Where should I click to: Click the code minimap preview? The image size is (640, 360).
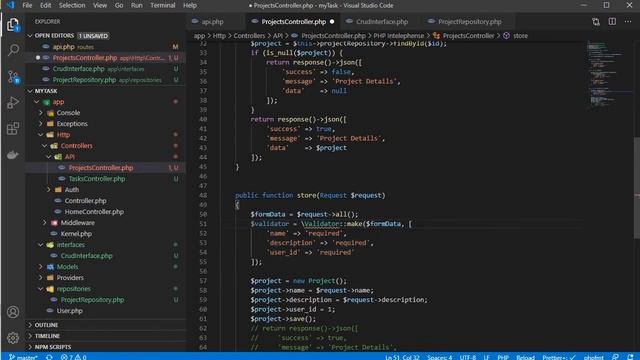(609, 74)
